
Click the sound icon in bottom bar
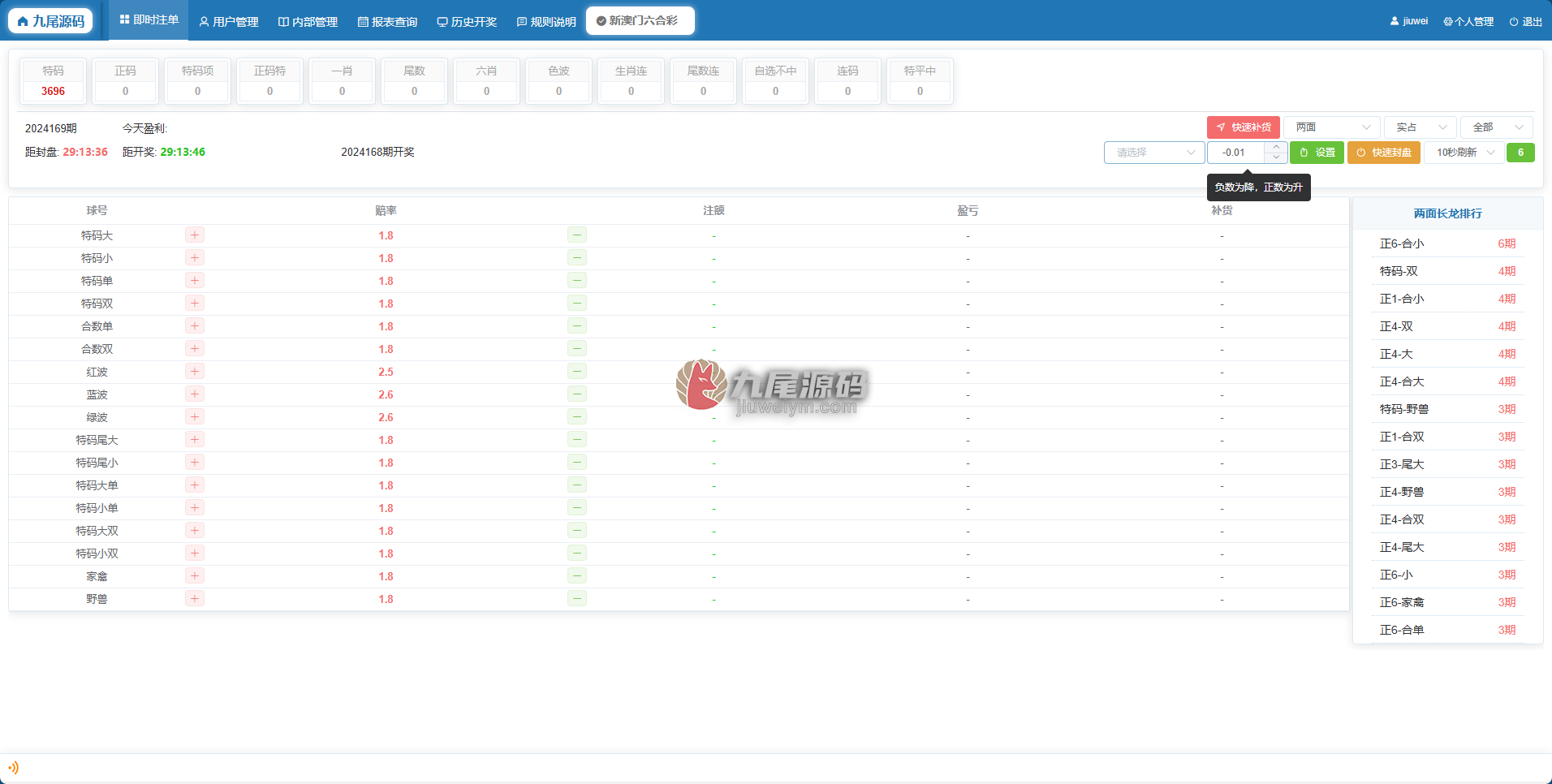(13, 768)
